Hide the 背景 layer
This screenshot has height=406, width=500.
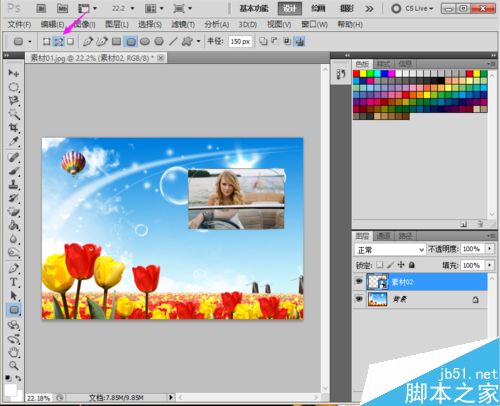359,299
